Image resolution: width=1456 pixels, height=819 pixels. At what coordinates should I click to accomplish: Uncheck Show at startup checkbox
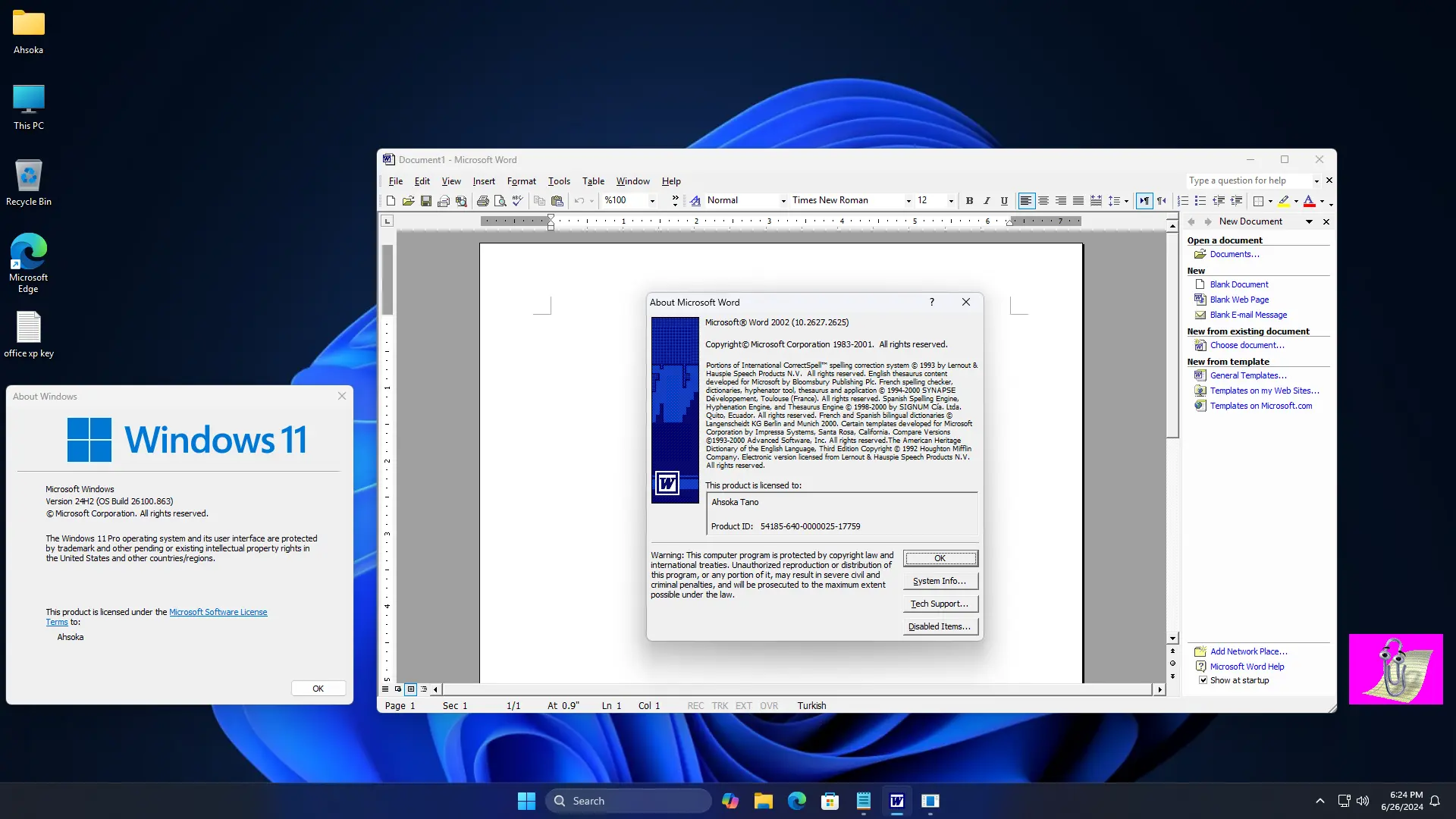(1203, 680)
